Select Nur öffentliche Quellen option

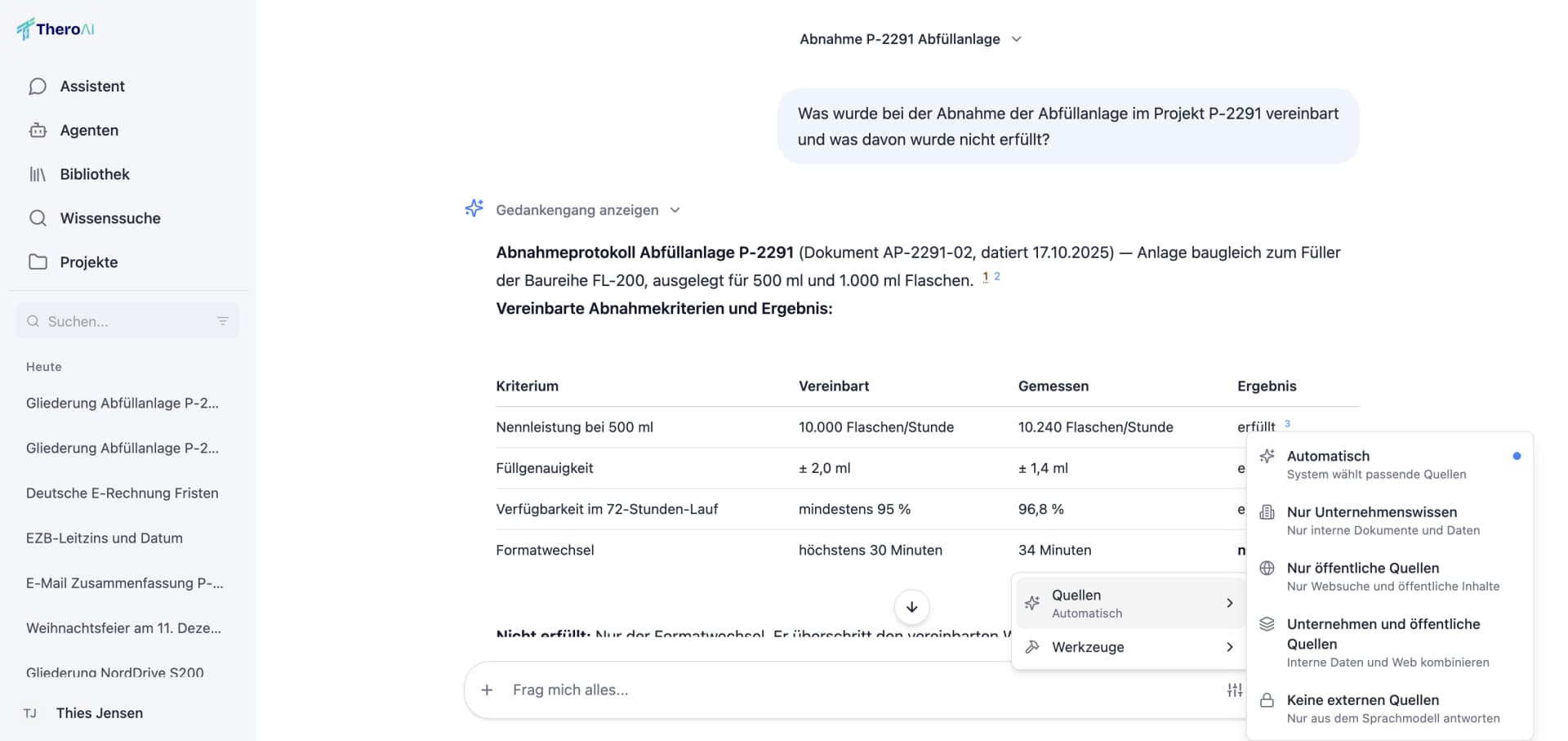pyautogui.click(x=1389, y=576)
